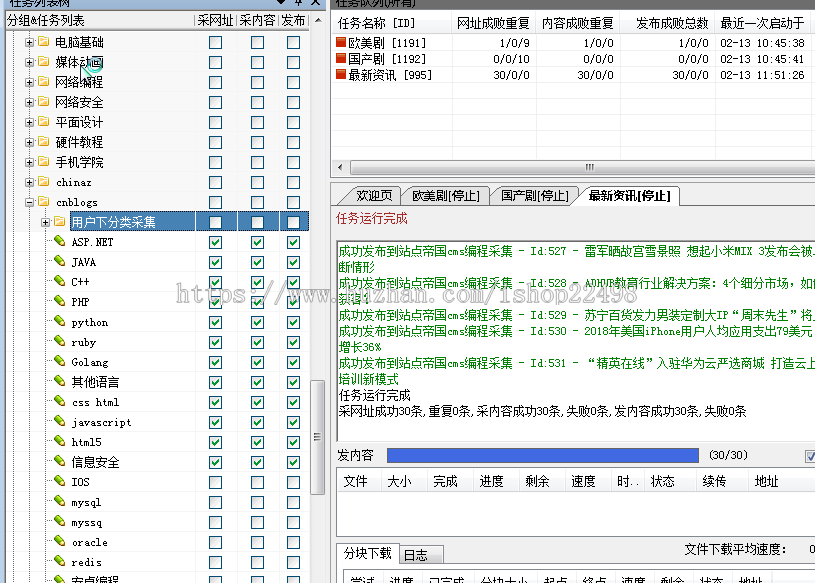The width and height of the screenshot is (815, 583).
Task: Click the 采网址 column header
Action: (215, 21)
